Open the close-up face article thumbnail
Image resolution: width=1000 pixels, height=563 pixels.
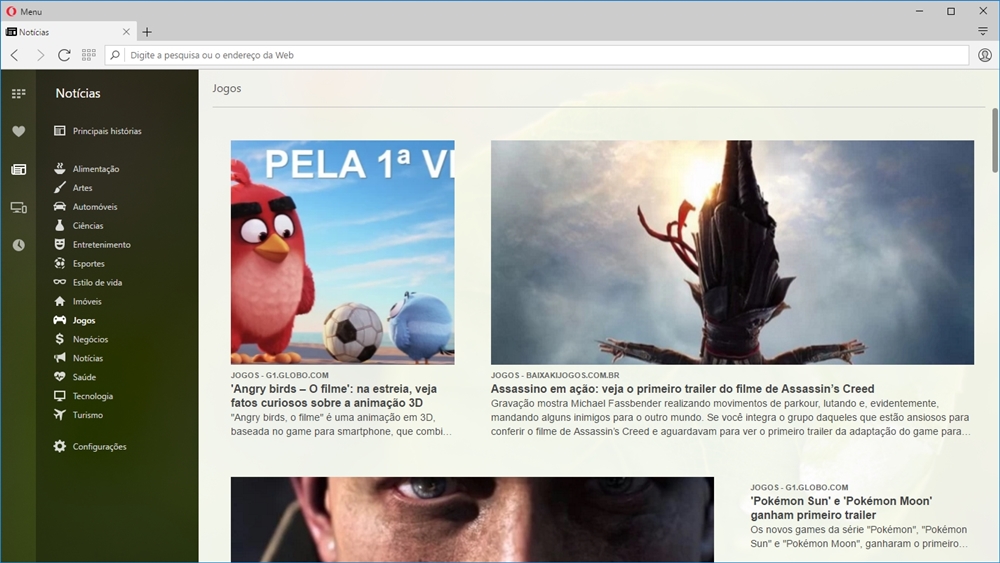[x=472, y=520]
